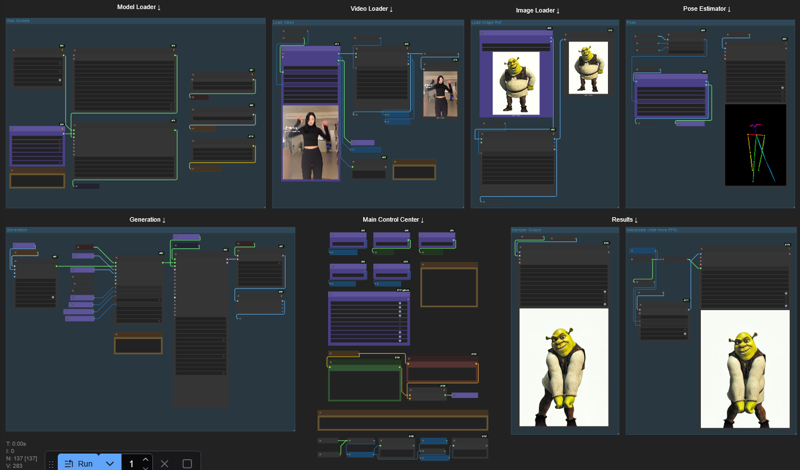Click the Interpolate group Shrek result preview

click(x=745, y=369)
